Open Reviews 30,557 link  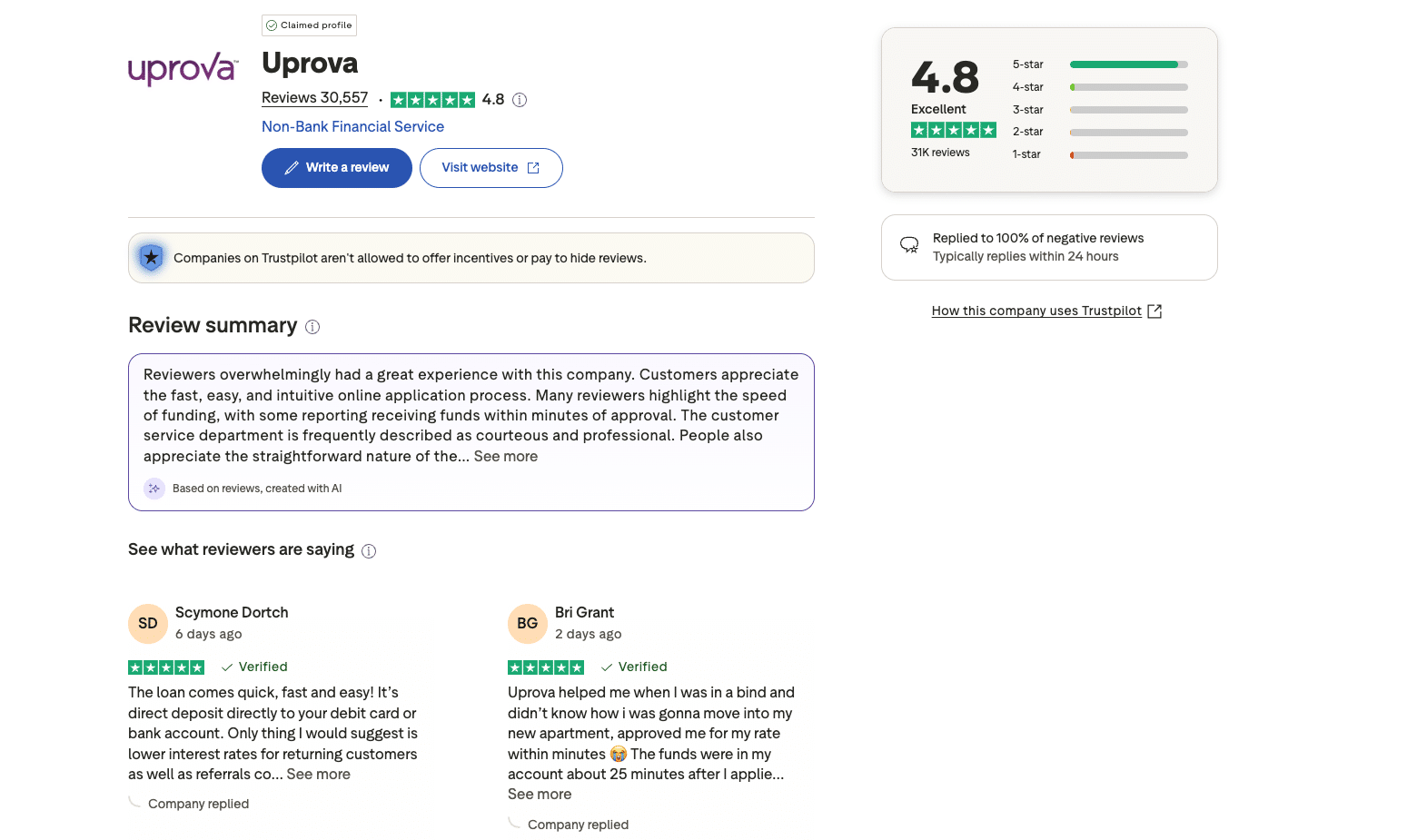click(315, 98)
